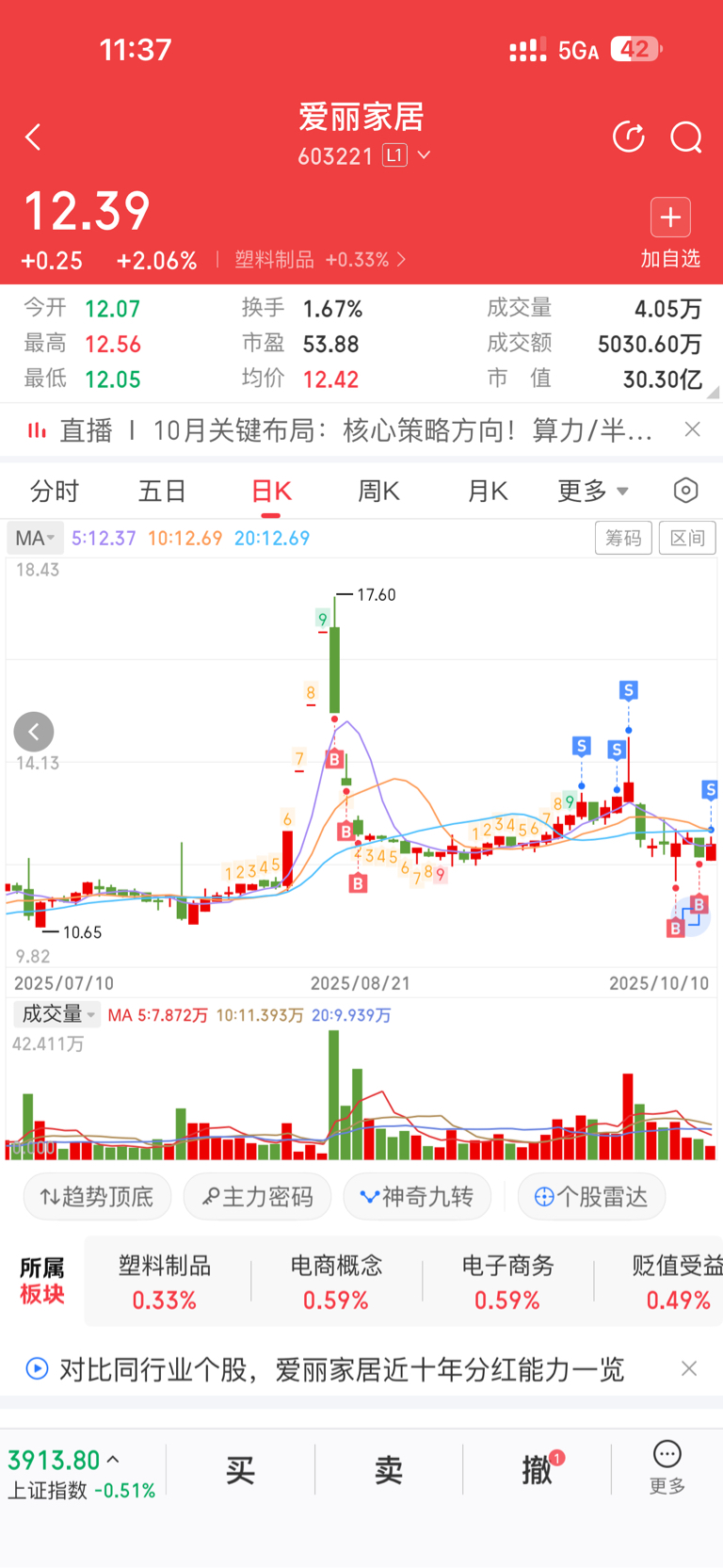Tap the B buy marker beside orange number 7

point(334,759)
